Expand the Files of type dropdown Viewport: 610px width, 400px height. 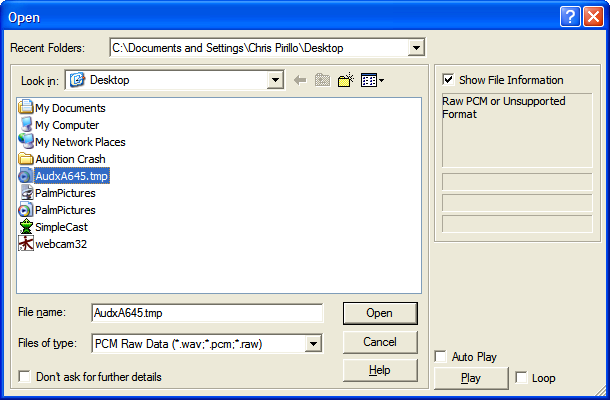coord(313,344)
